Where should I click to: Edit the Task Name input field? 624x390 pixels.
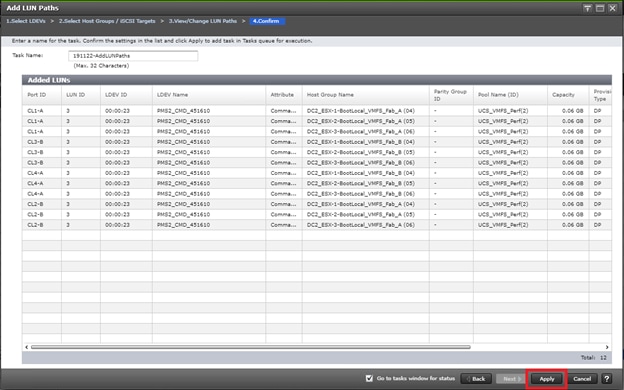pos(133,56)
